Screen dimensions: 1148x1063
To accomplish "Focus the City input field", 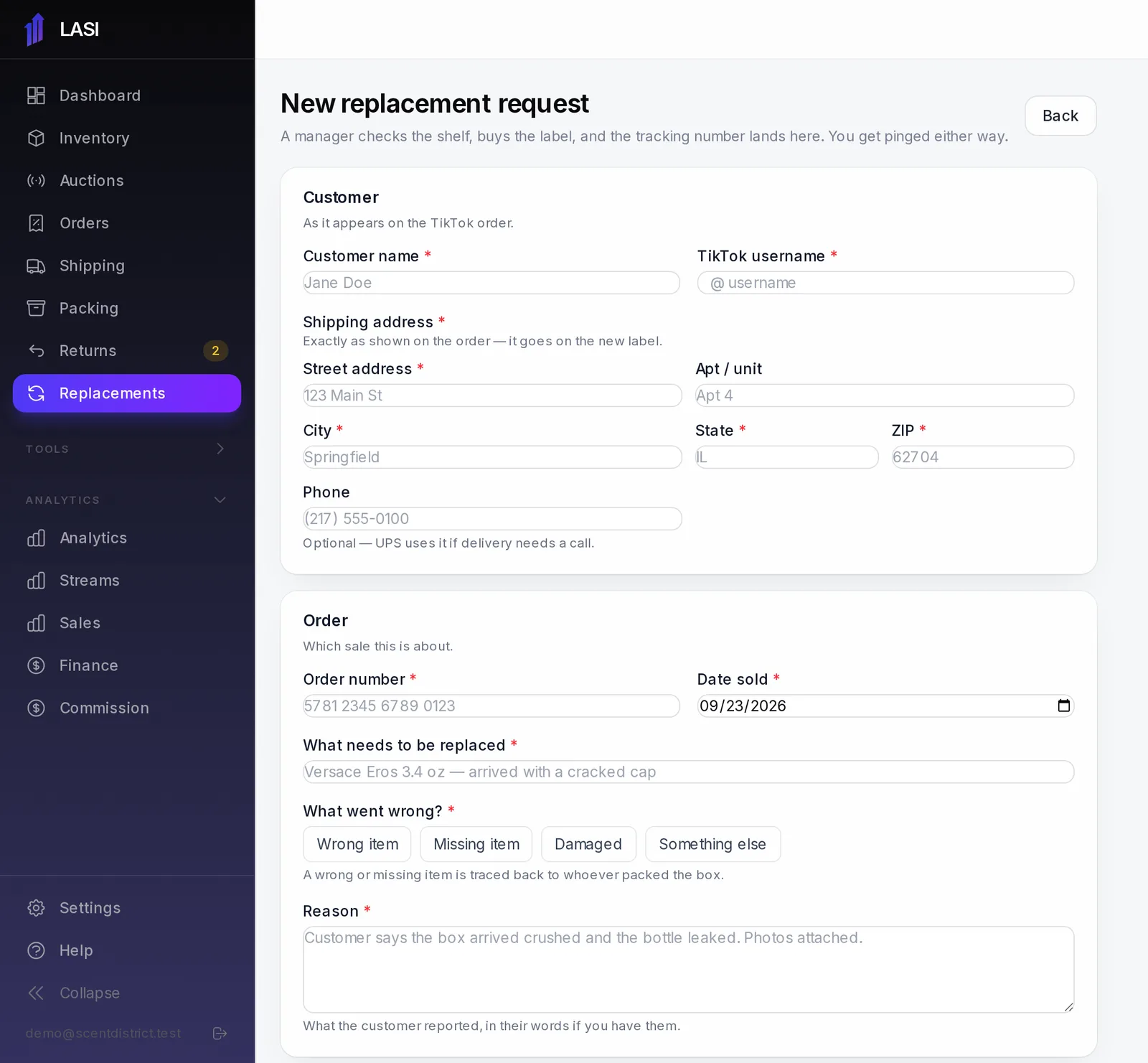I will (492, 457).
